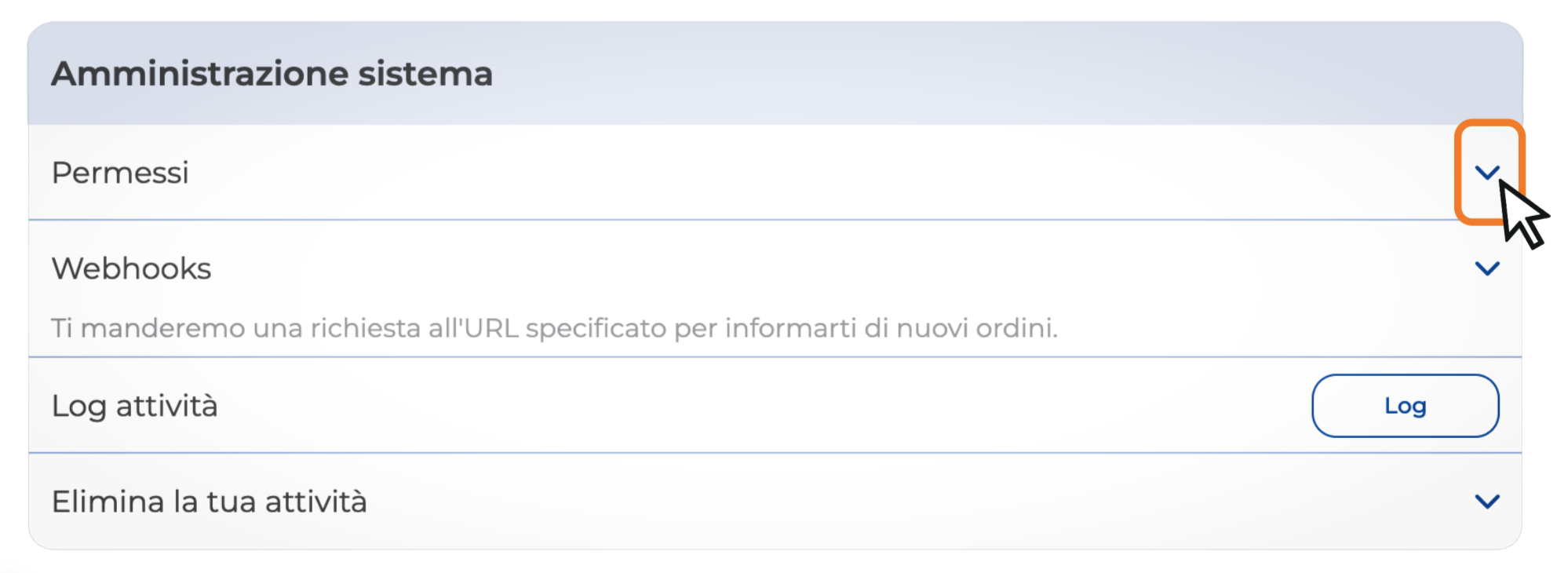Screen dimensions: 1568x573
Task: Open permissions settings via Permessi dropdown
Action: pyautogui.click(x=1486, y=172)
